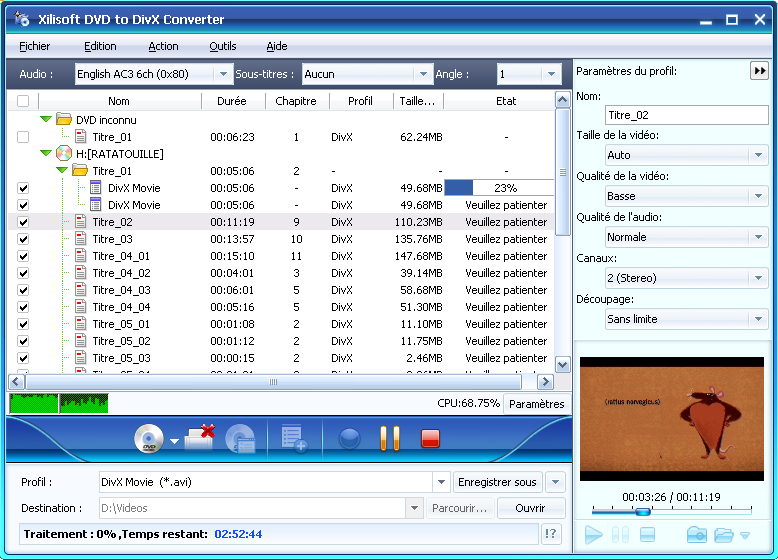Uncheck the Titre_04_03 checkbox

[23, 290]
